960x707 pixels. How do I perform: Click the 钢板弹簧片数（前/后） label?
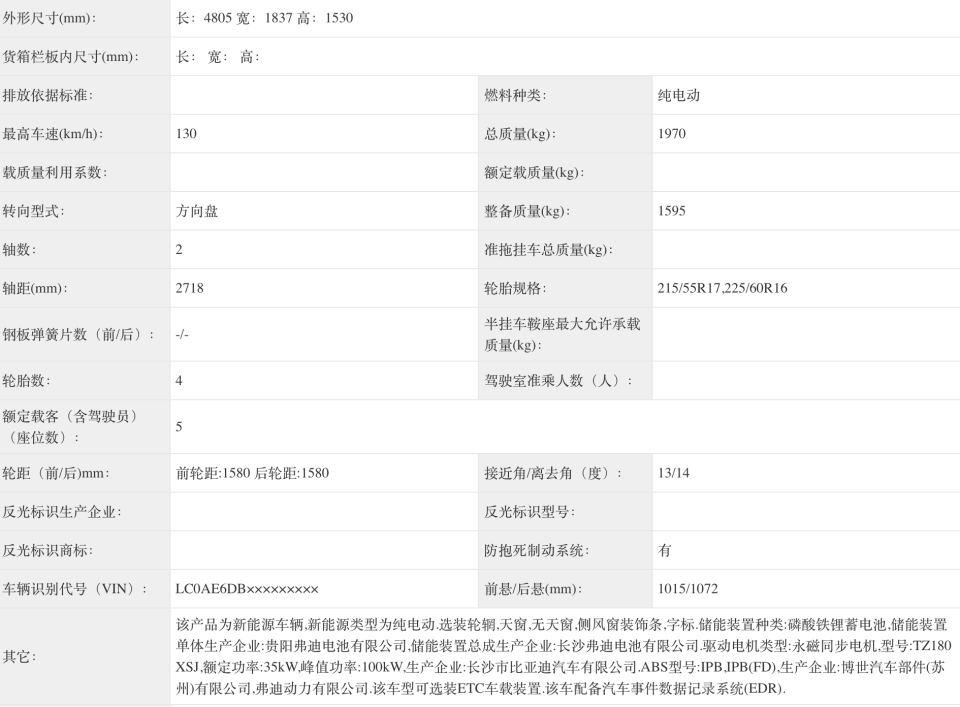pos(78,335)
